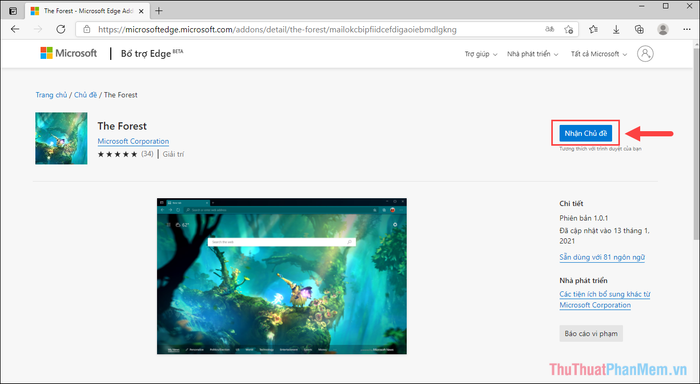Add this page to favorites
This screenshot has height=384, width=700.
[x=568, y=29]
